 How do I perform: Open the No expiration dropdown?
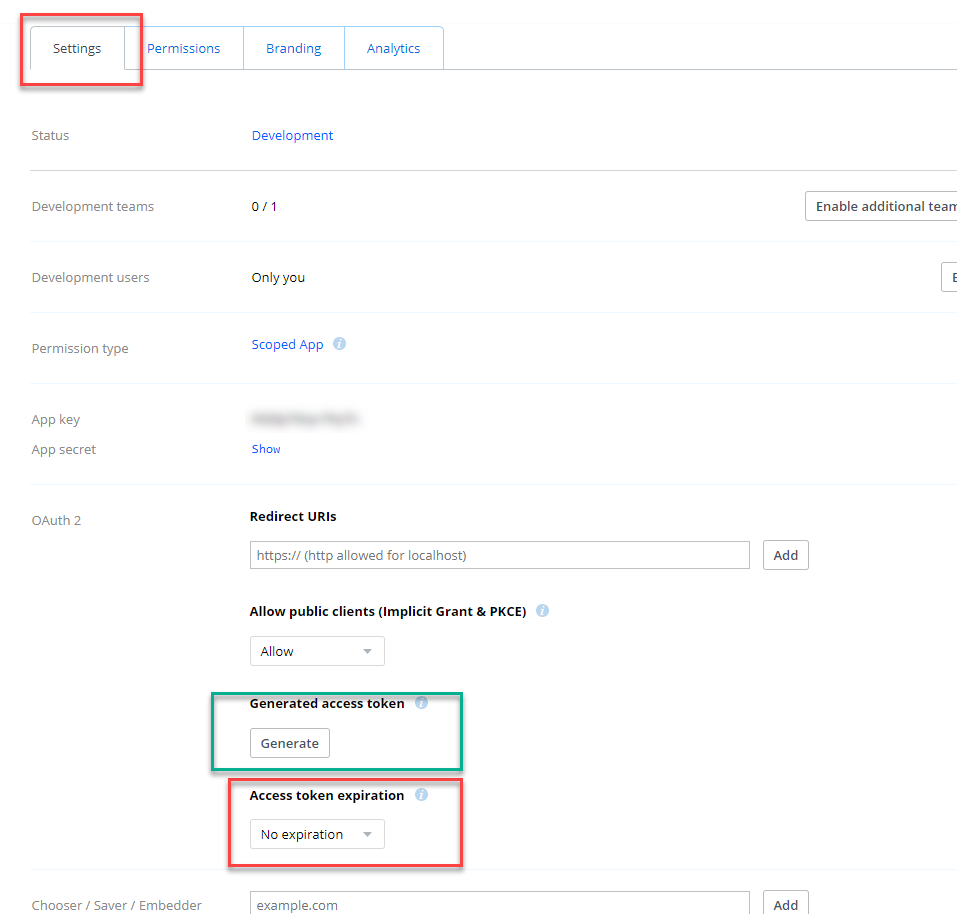317,834
